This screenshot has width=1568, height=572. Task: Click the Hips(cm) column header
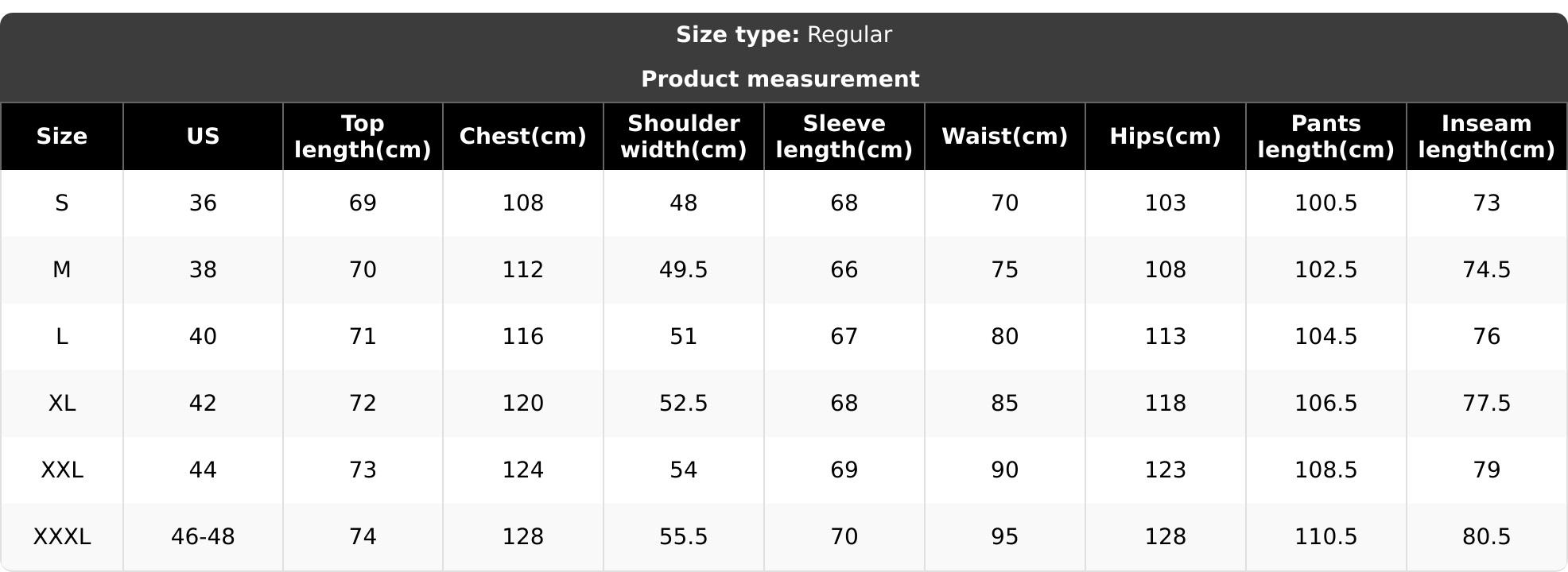1166,137
